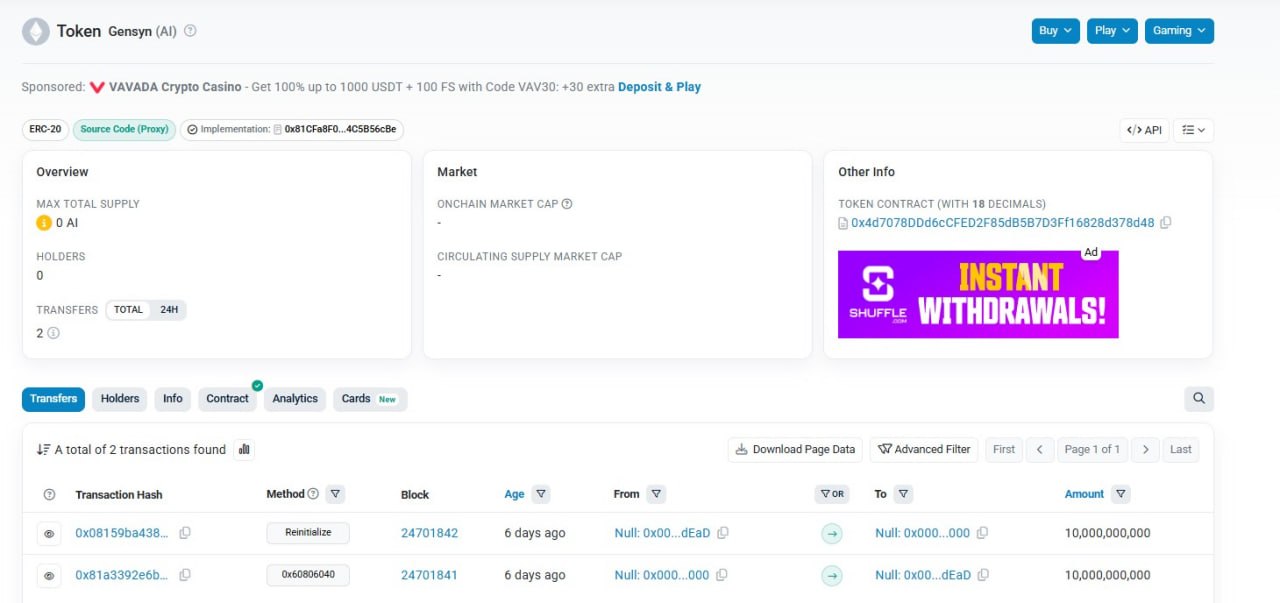Open the Buy dropdown
Screen dimensions: 1280x603
(x=1056, y=31)
